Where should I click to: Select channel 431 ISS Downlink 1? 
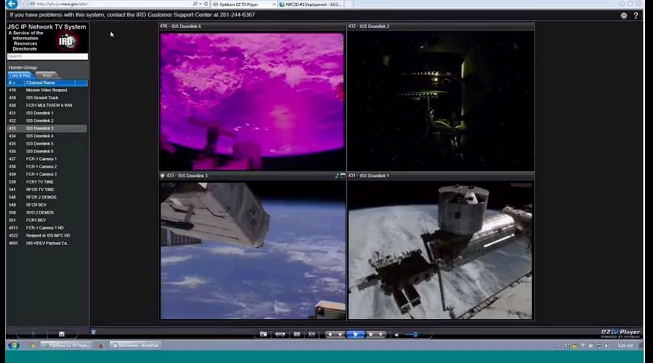pyautogui.click(x=47, y=113)
